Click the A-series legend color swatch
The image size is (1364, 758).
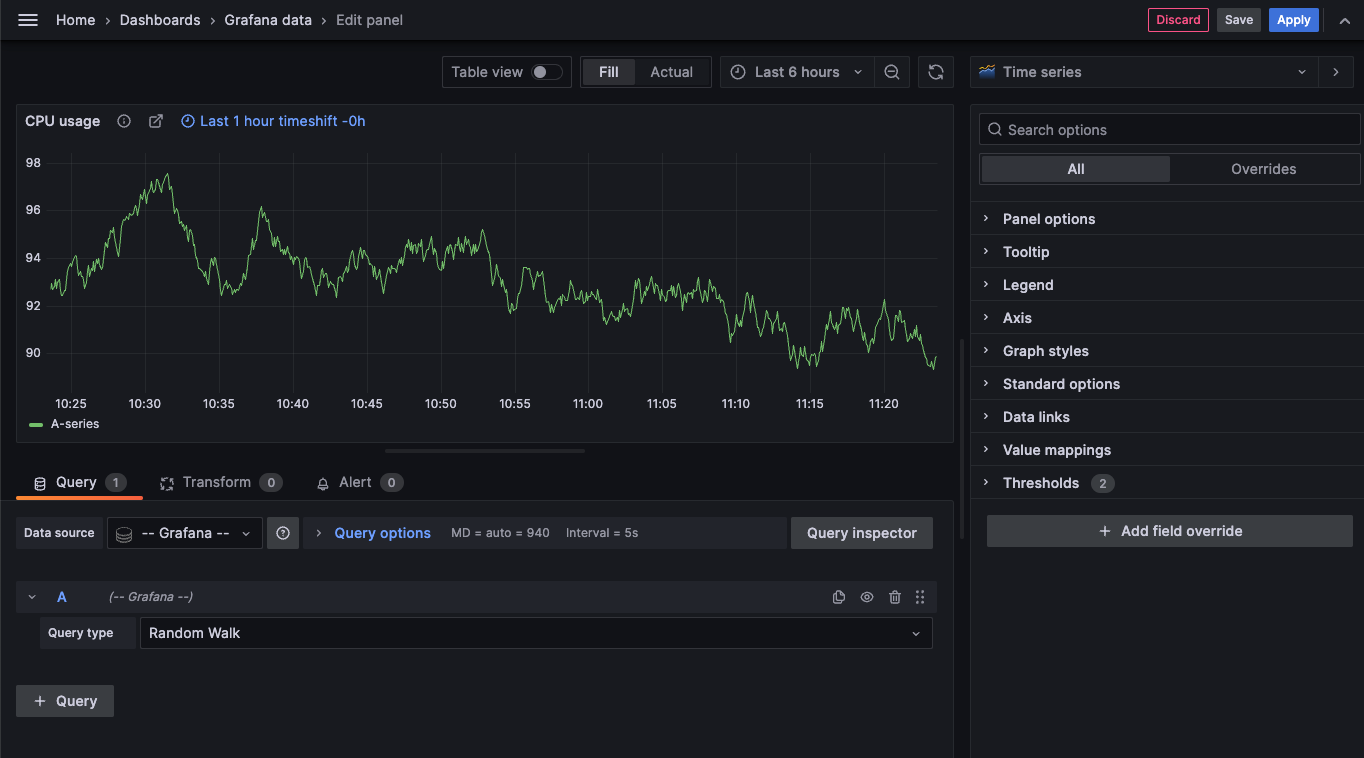(x=36, y=424)
